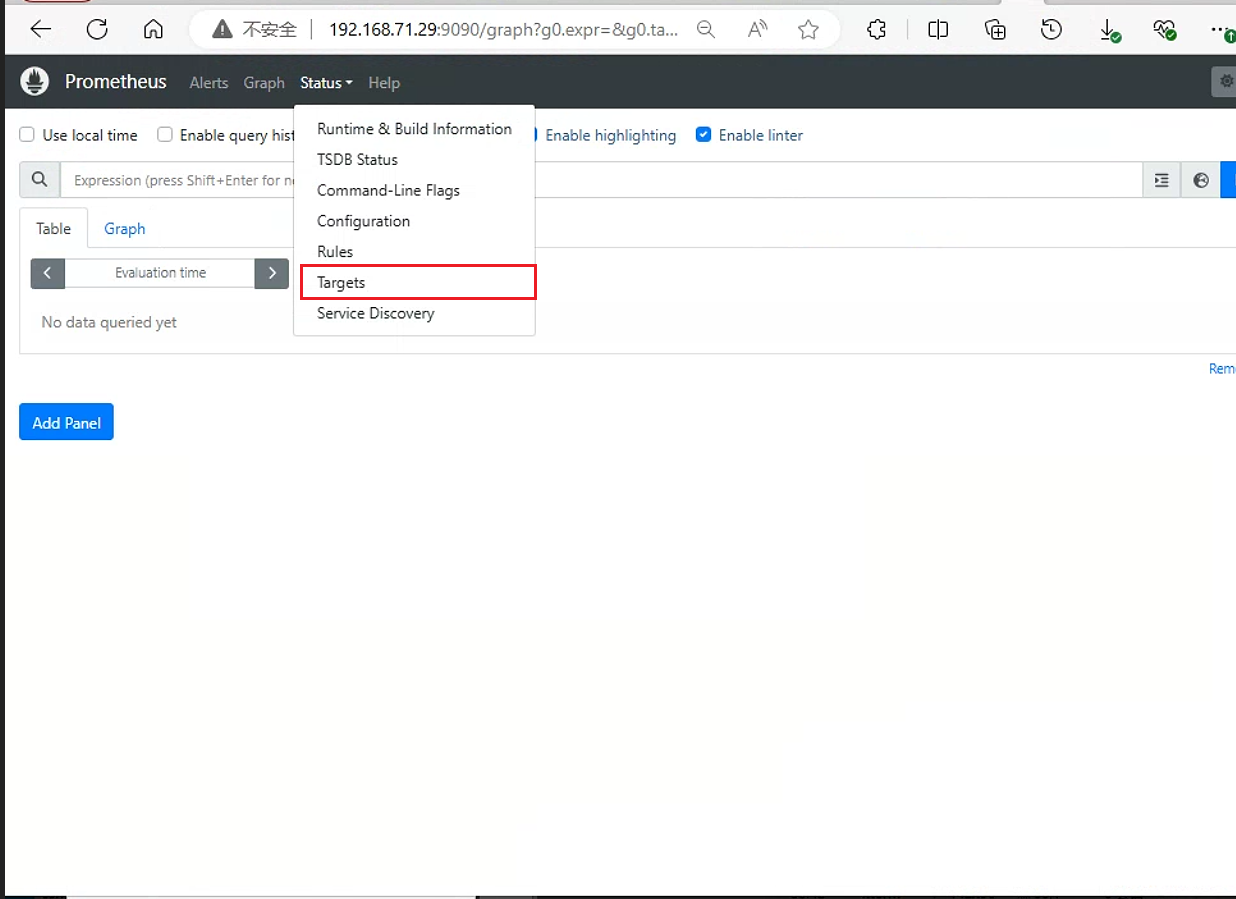This screenshot has width=1236, height=899.
Task: Click into the Expression query input
Action: tap(602, 180)
